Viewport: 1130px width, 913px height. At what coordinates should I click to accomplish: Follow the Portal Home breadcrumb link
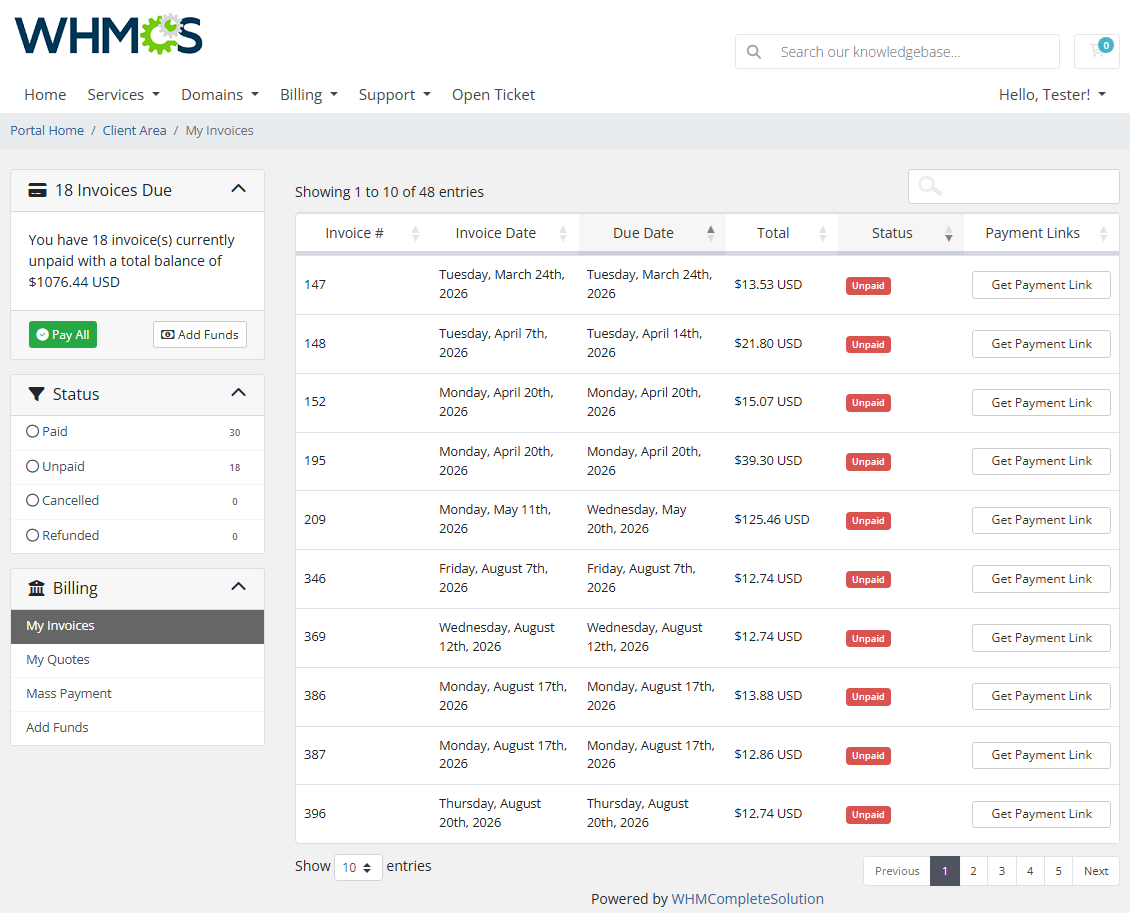pyautogui.click(x=47, y=130)
